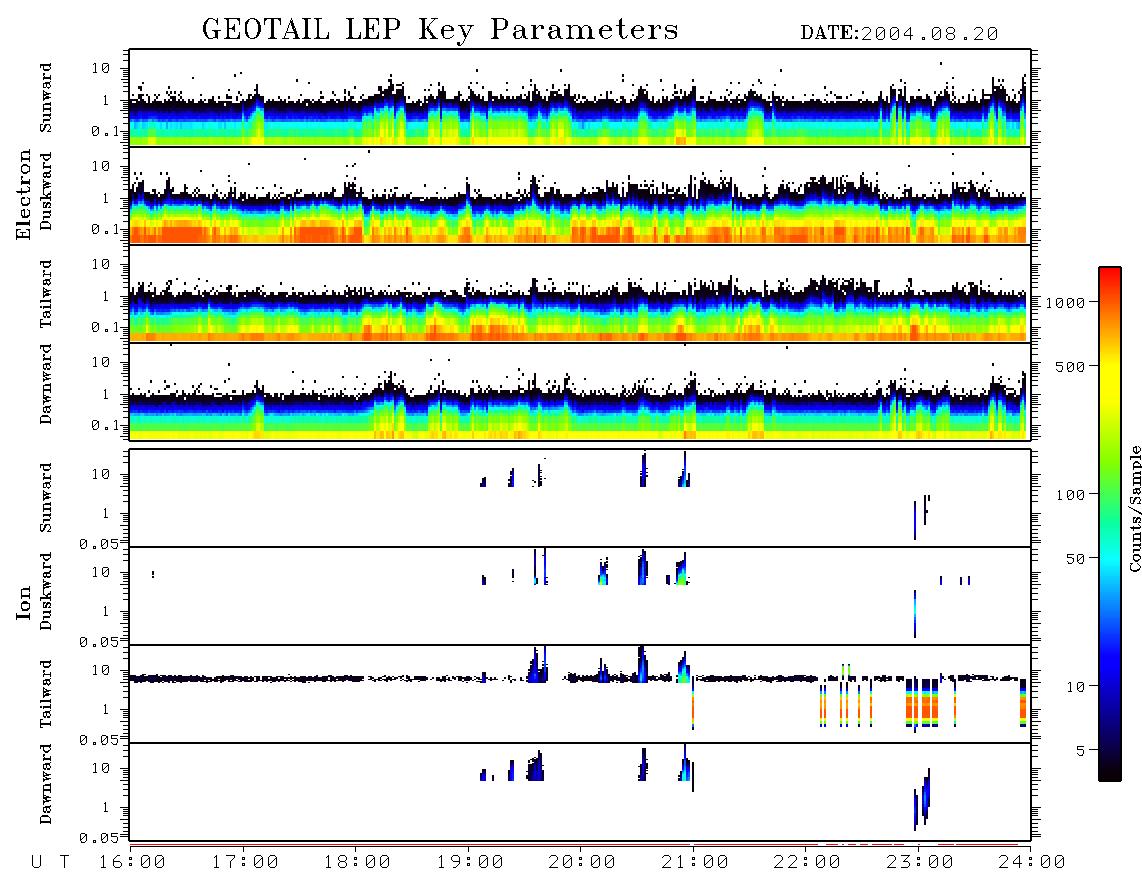Select the Ion Tailward panel label
Screen dimensions: 1142x880
pos(45,694)
